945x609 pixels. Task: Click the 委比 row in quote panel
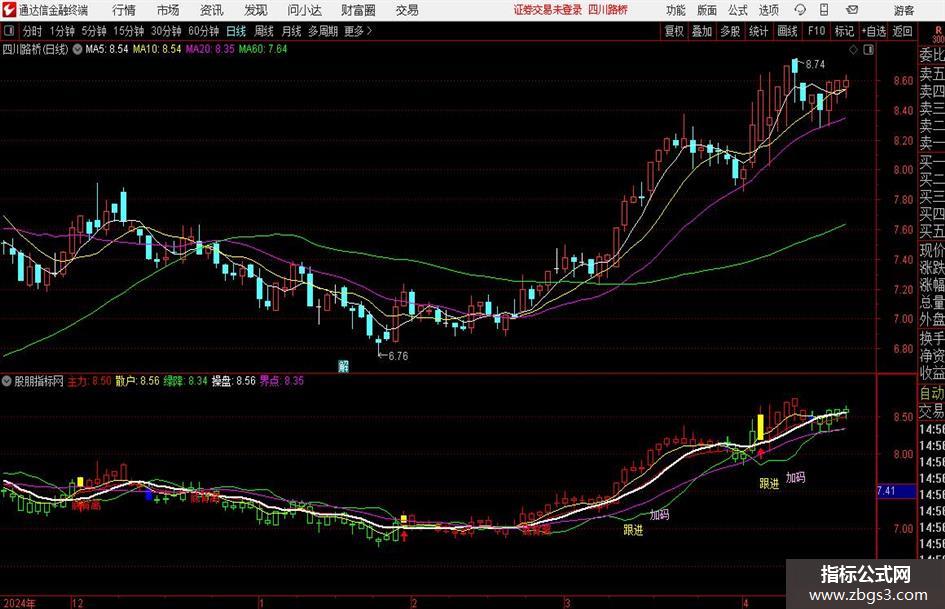[x=931, y=55]
